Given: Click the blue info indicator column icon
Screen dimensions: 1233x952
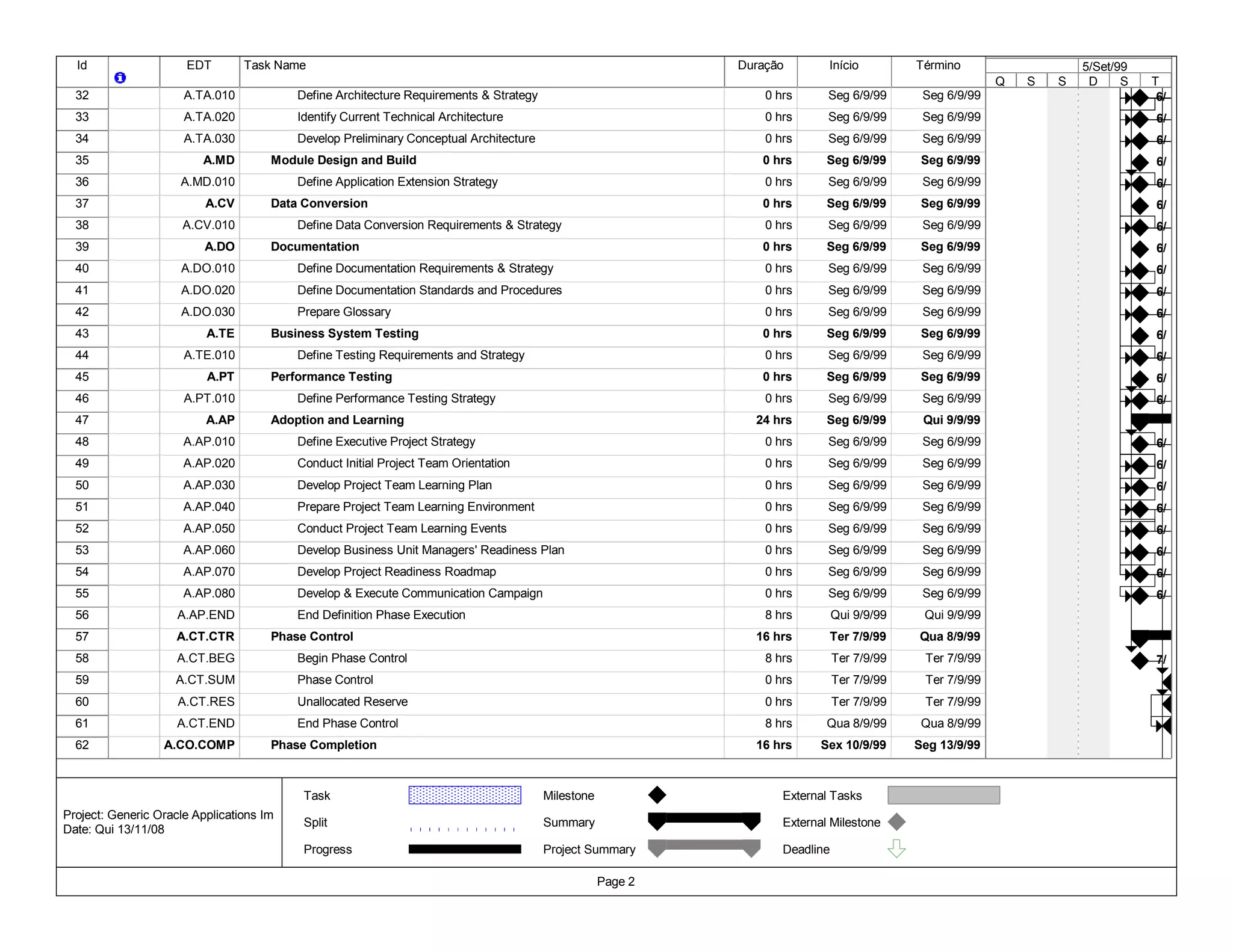Looking at the screenshot, I should click(120, 78).
